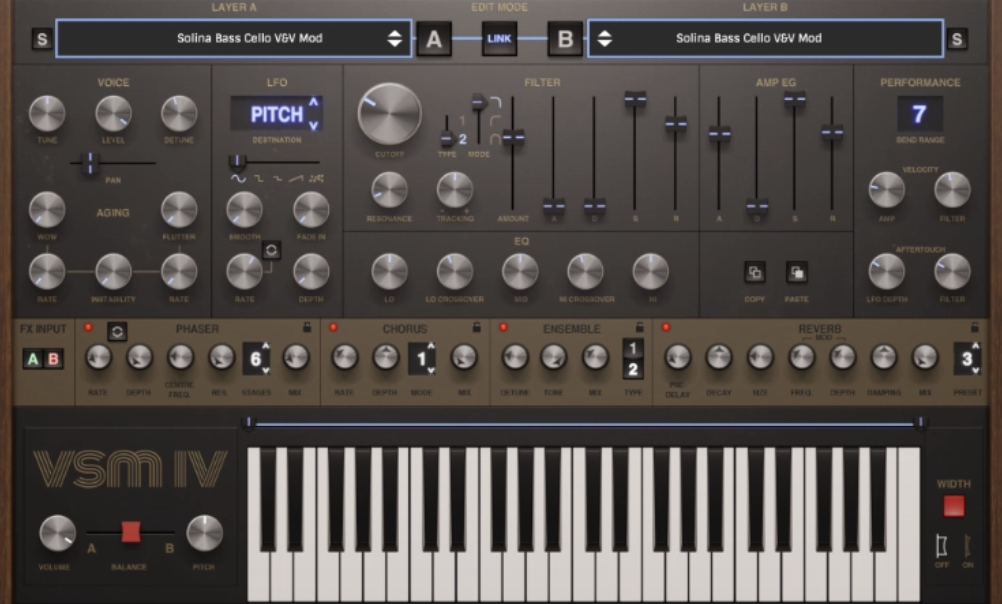The image size is (1002, 604).
Task: Select Ensemble type 1
Action: [633, 349]
